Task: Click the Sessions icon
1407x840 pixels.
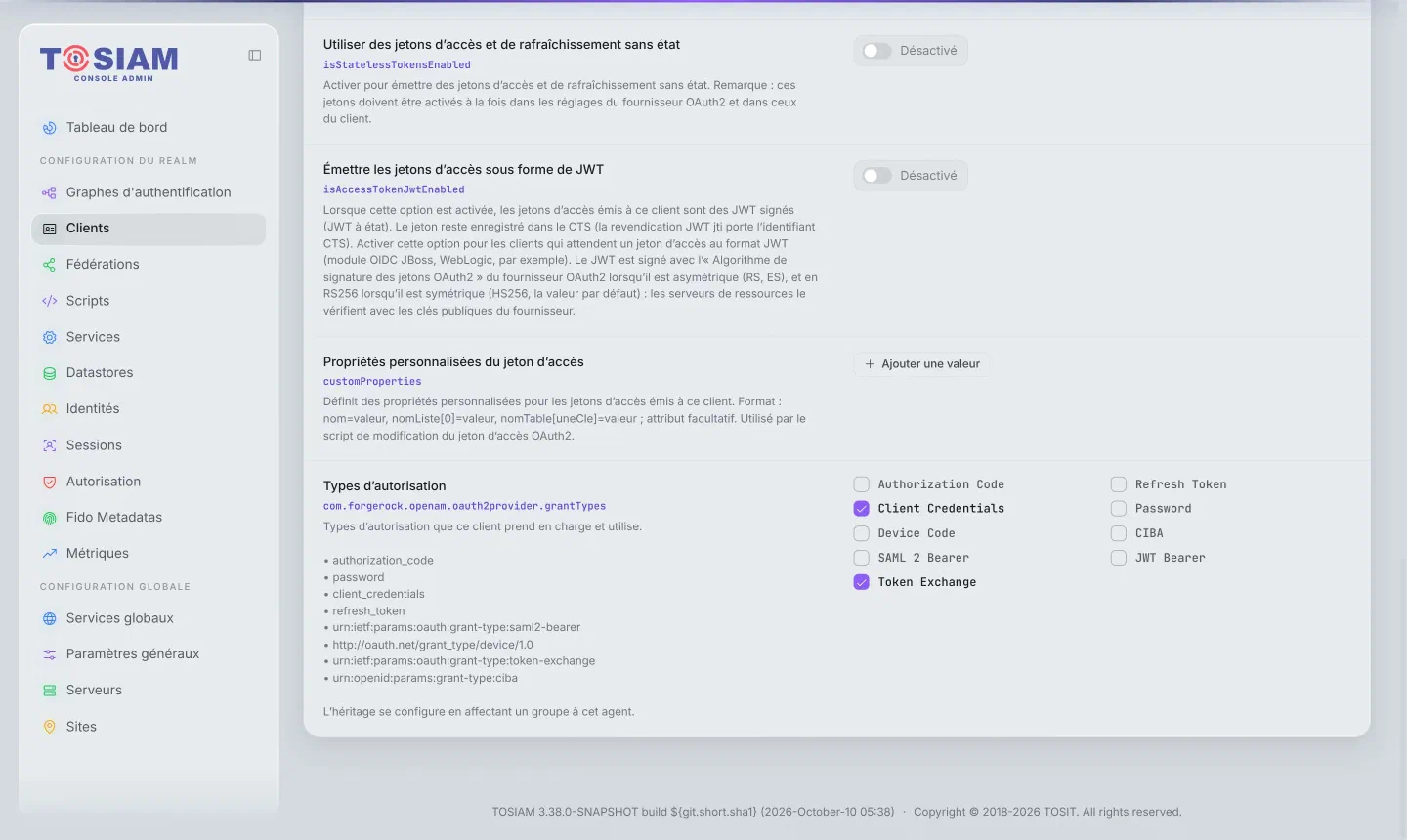Action: tap(50, 445)
